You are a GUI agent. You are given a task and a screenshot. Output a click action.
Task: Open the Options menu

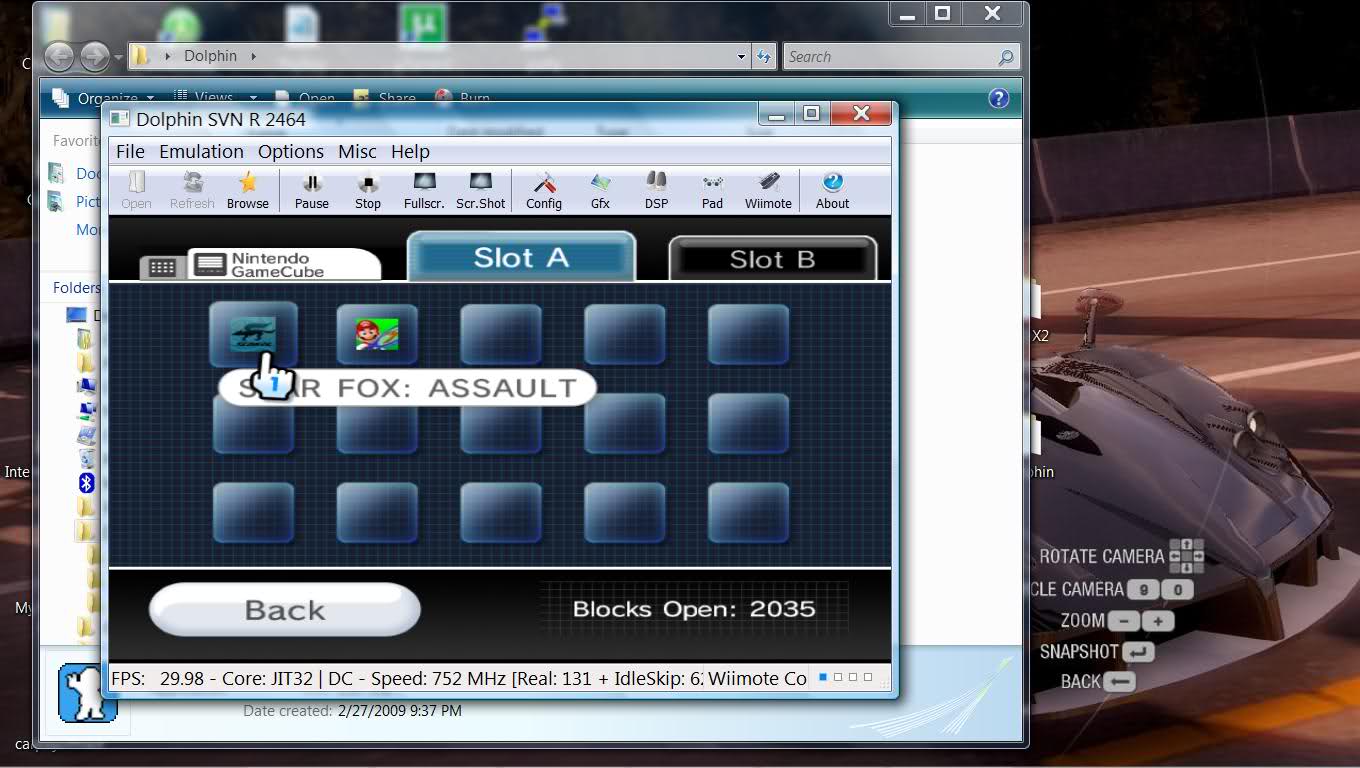(x=291, y=151)
